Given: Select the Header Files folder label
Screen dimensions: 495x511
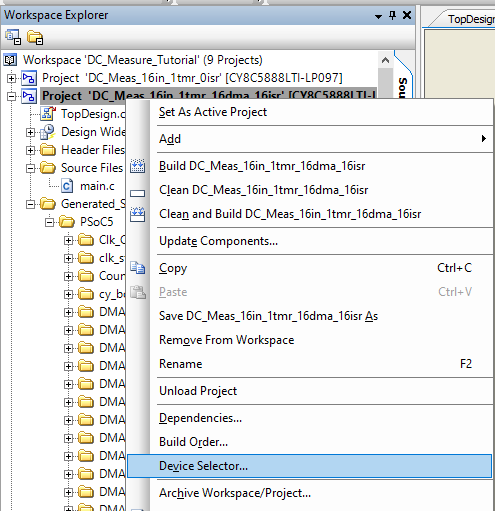Looking at the screenshot, I should click(x=93, y=150).
